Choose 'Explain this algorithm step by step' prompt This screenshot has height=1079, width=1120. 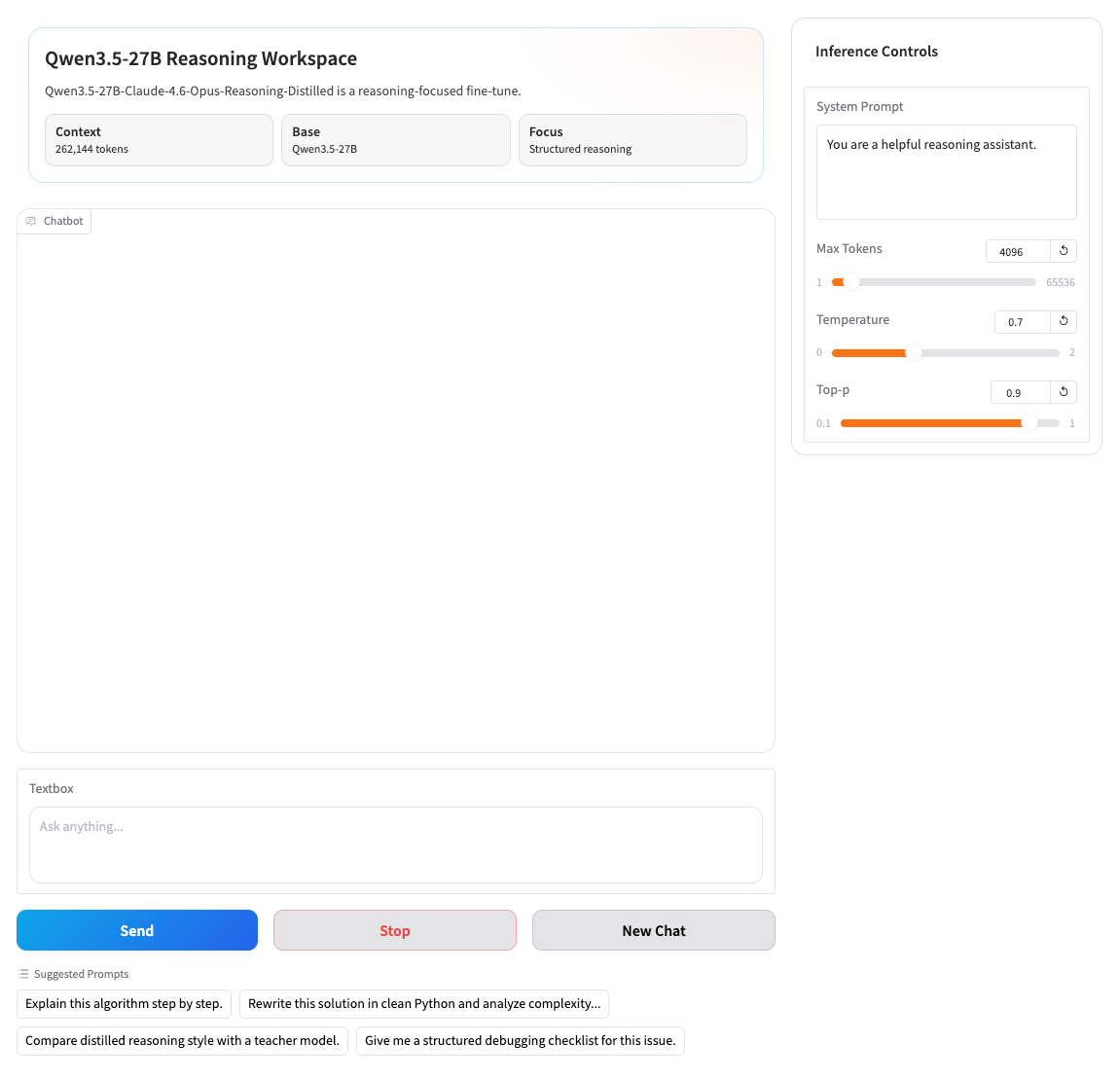[124, 1004]
